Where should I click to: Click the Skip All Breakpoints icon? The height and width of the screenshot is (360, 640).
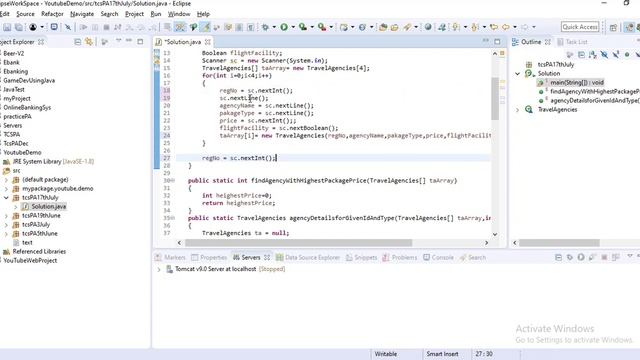click(68, 27)
